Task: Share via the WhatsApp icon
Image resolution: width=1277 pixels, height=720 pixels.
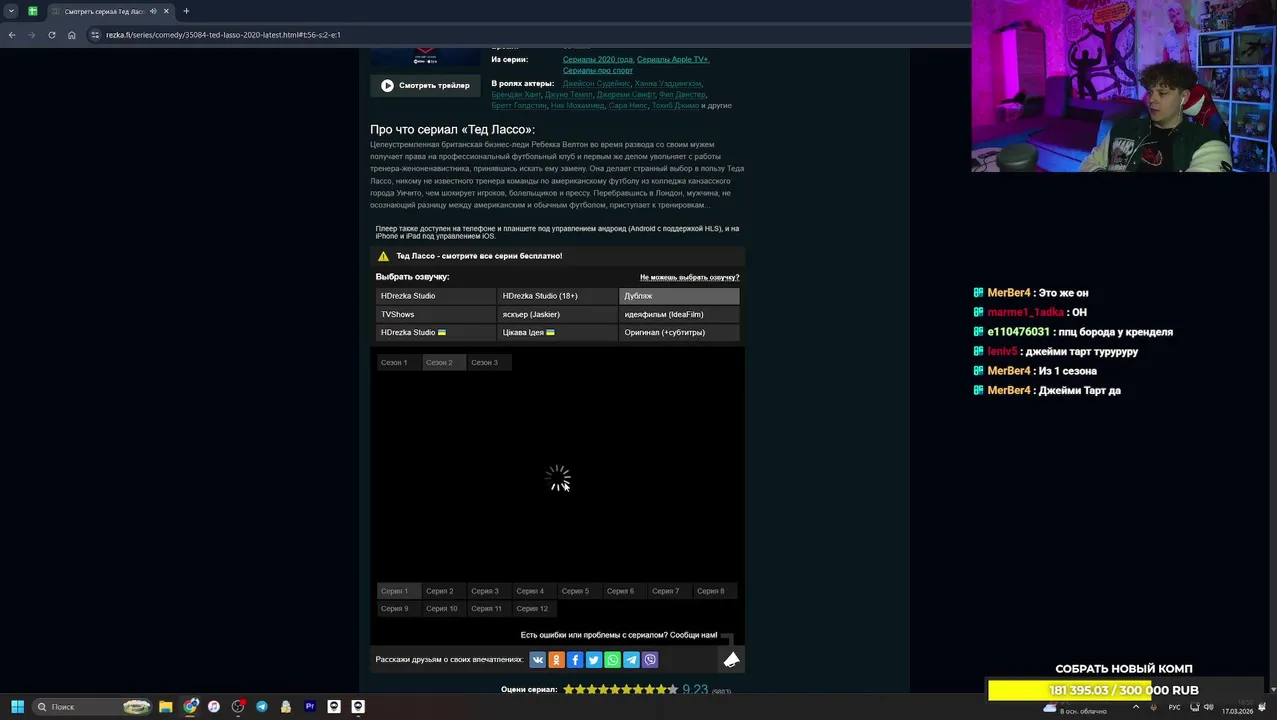Action: click(x=612, y=660)
